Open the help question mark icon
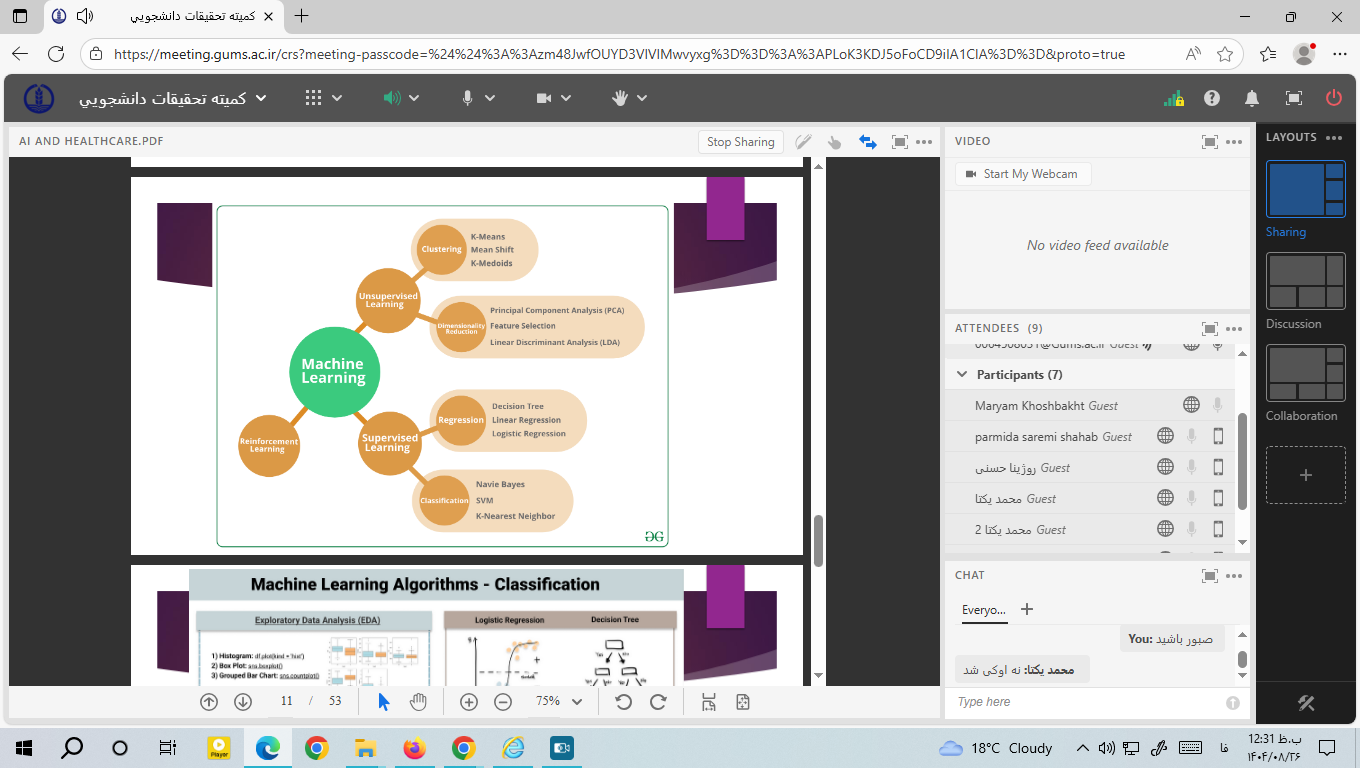 (x=1212, y=98)
